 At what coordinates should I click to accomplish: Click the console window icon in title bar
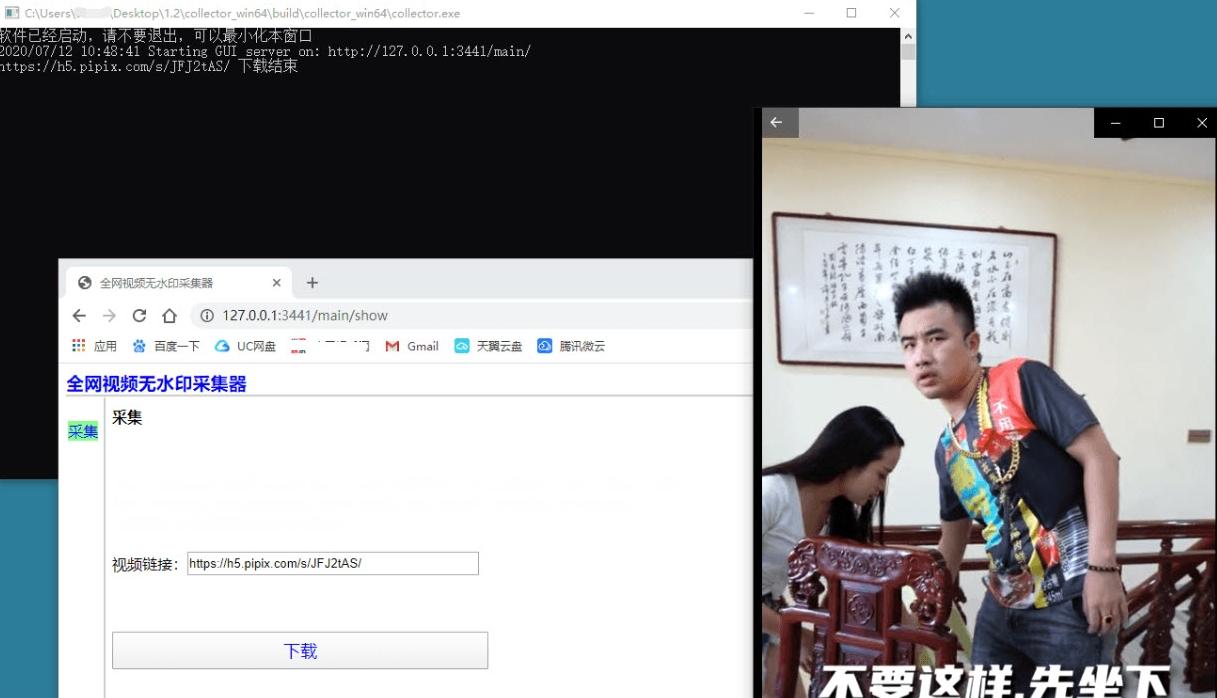click(x=12, y=13)
